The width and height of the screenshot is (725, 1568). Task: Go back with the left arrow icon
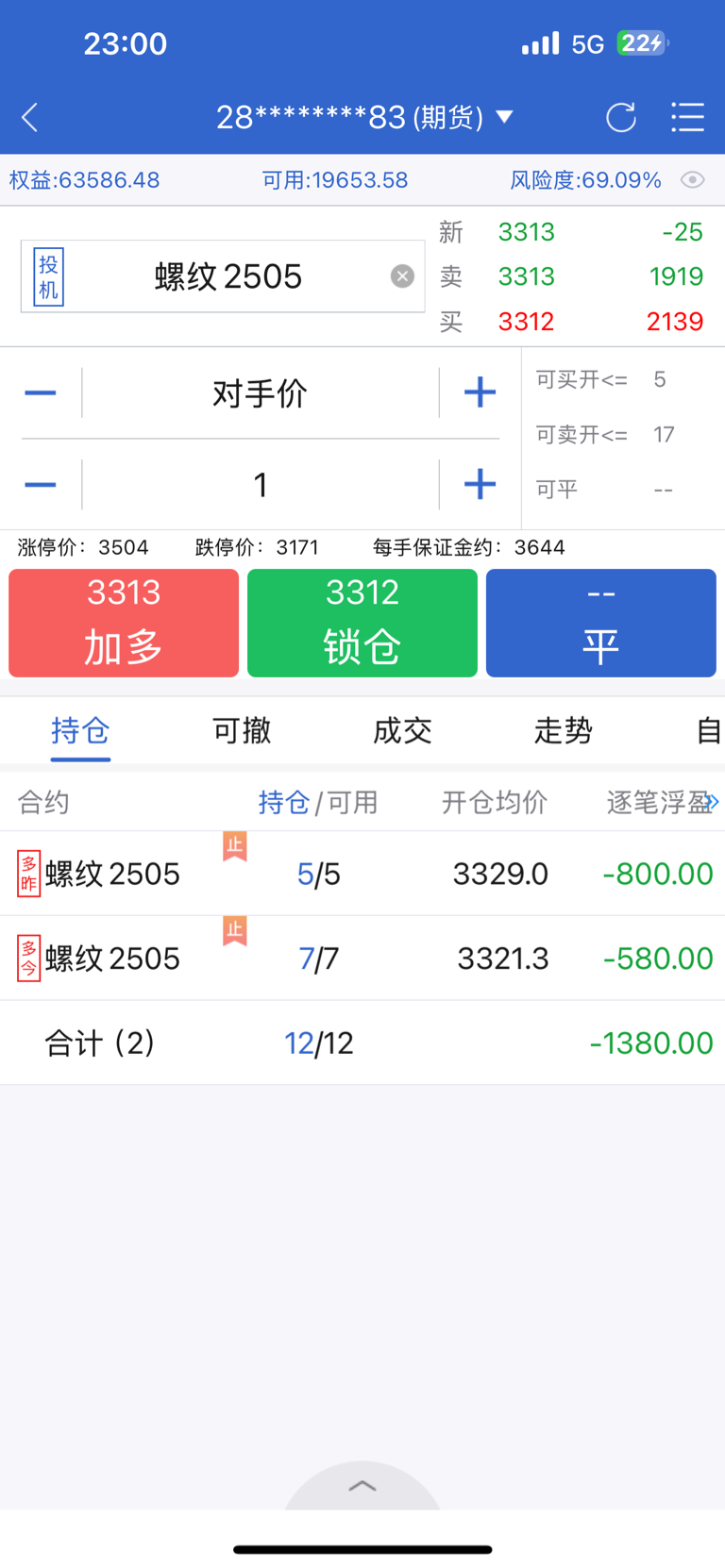tap(30, 118)
